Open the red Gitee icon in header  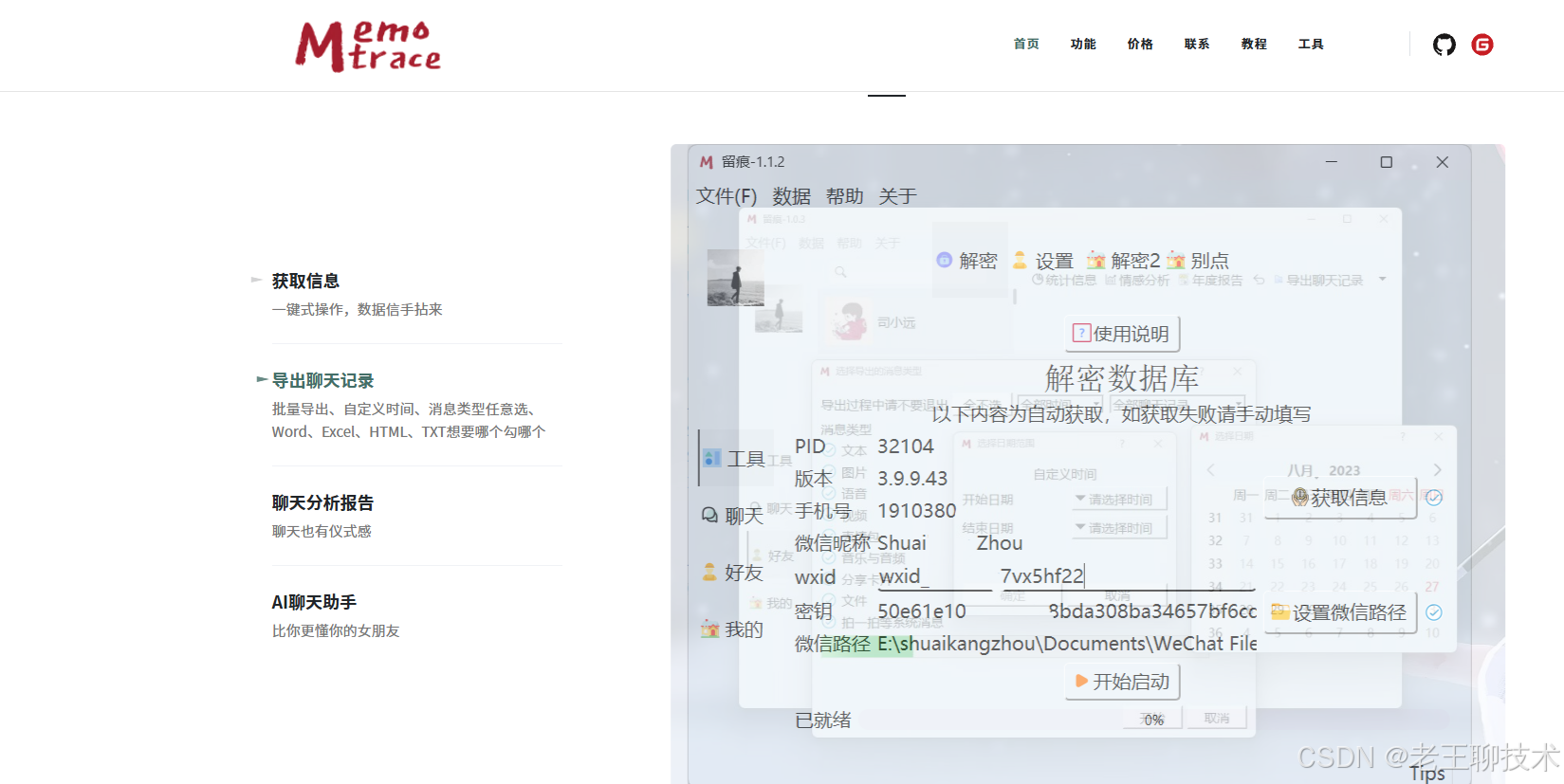coord(1482,45)
